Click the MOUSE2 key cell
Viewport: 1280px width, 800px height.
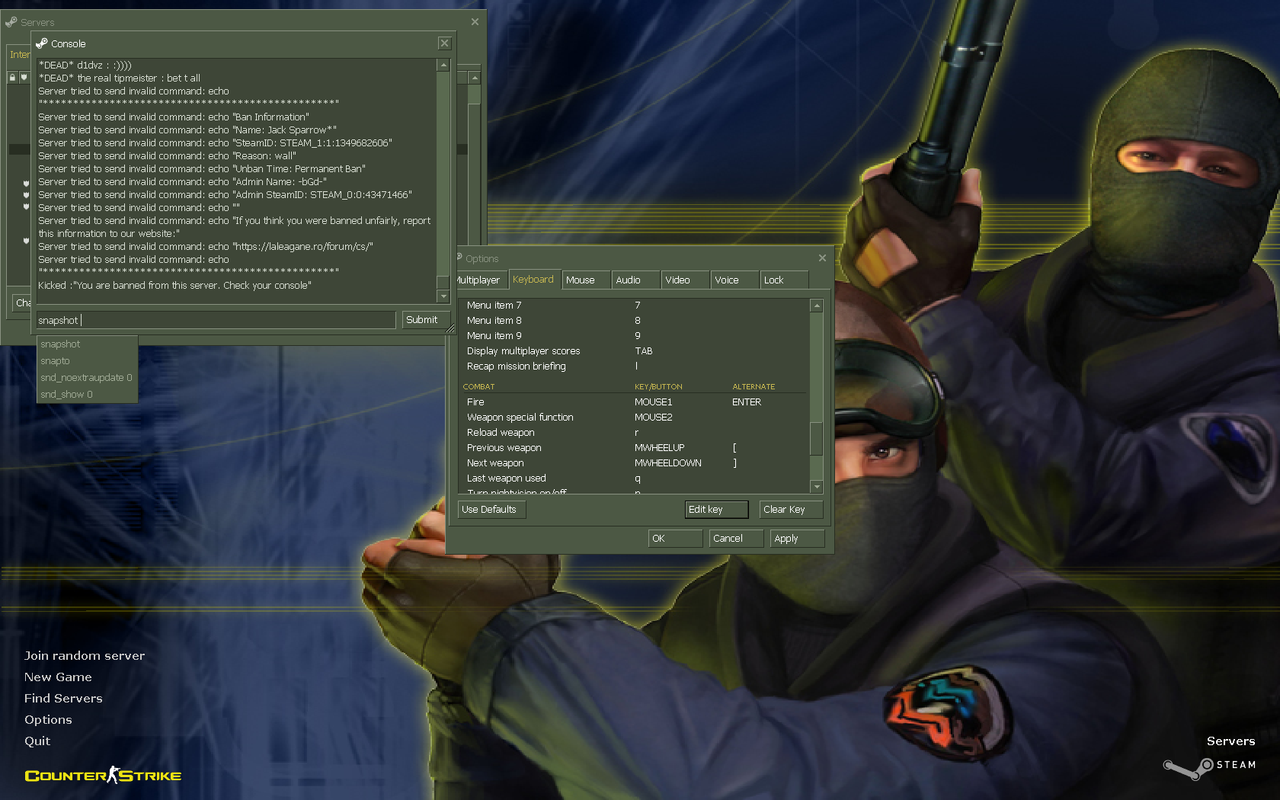654,417
